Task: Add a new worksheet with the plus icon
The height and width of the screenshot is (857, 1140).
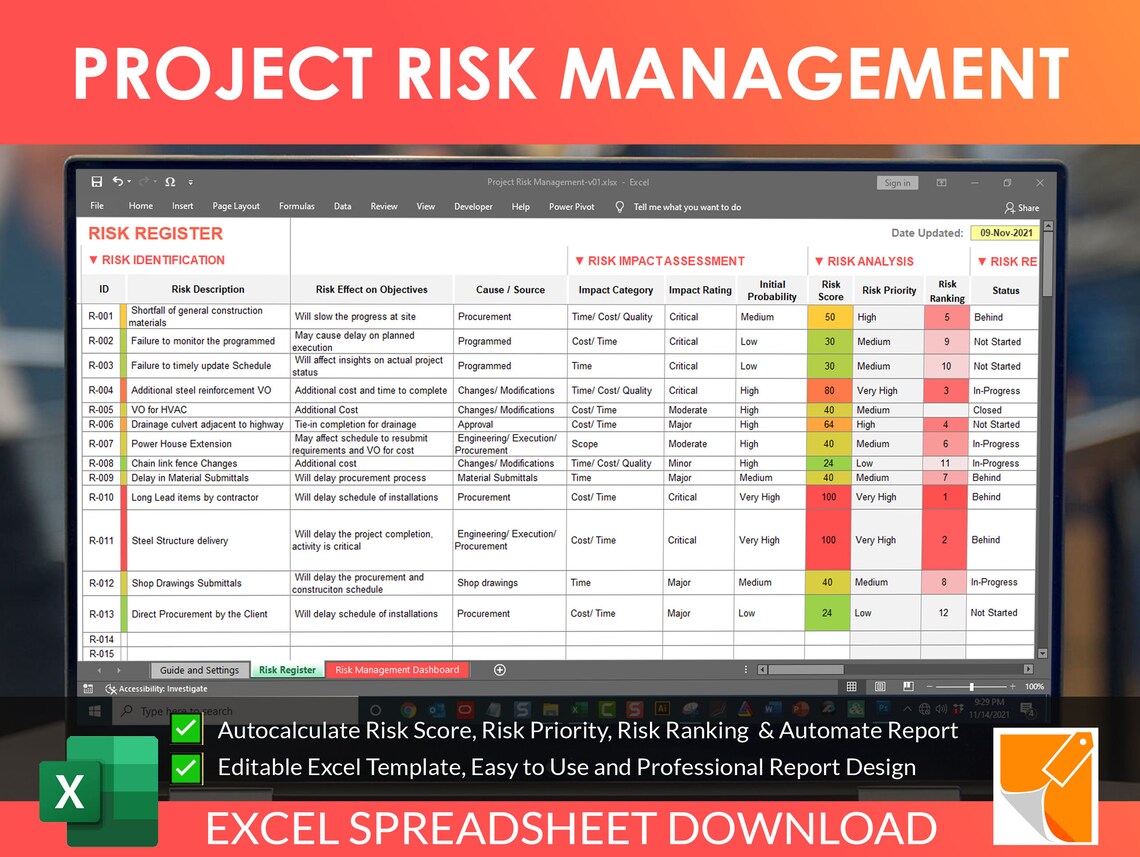Action: (x=499, y=669)
